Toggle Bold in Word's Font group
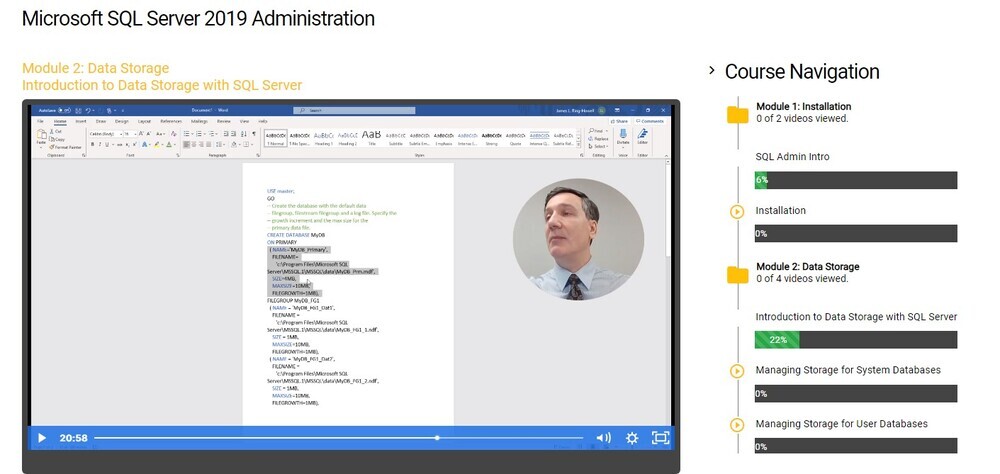 tap(92, 144)
